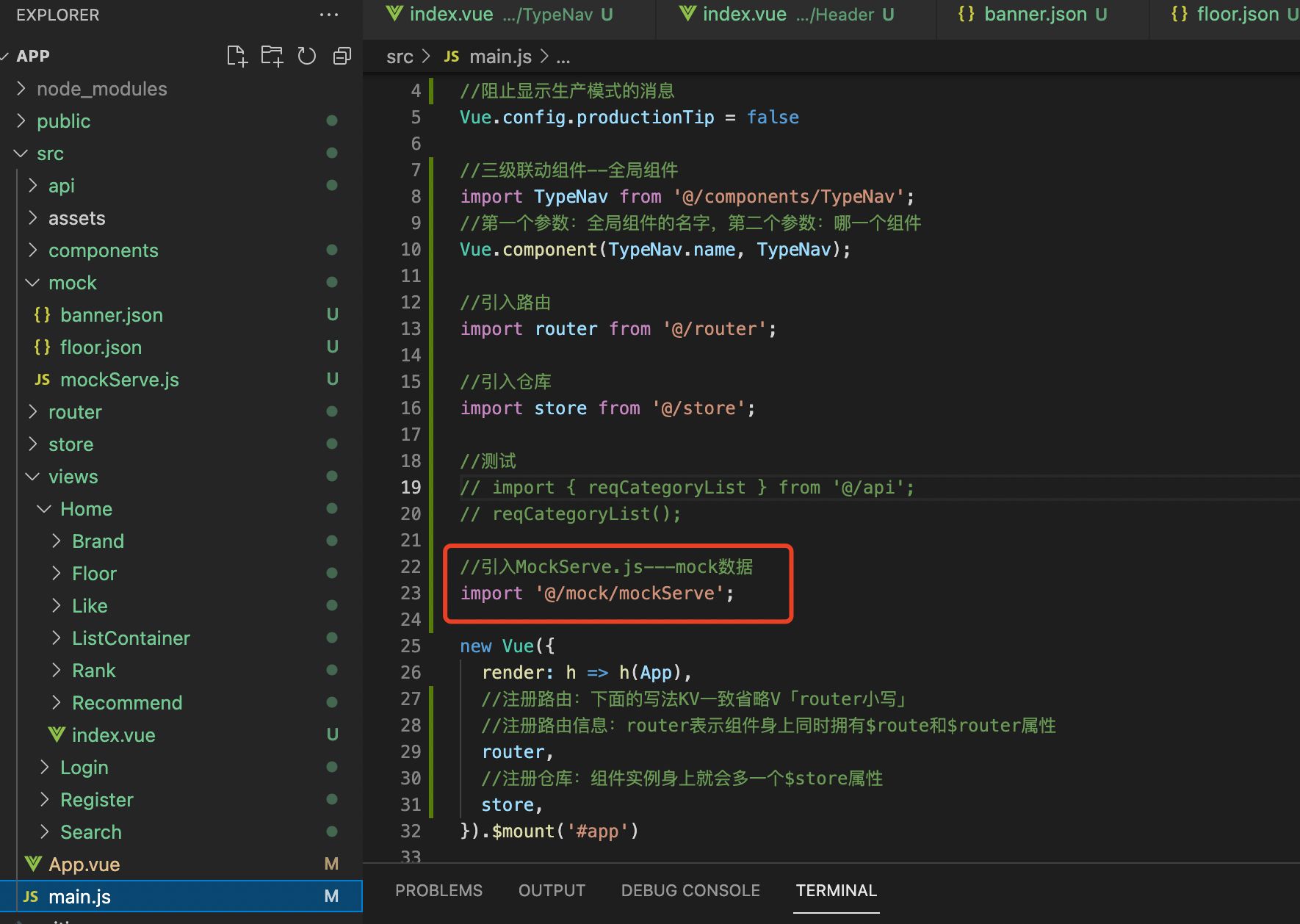The width and height of the screenshot is (1300, 924).
Task: Click the src breadcrumb segment
Action: (400, 57)
